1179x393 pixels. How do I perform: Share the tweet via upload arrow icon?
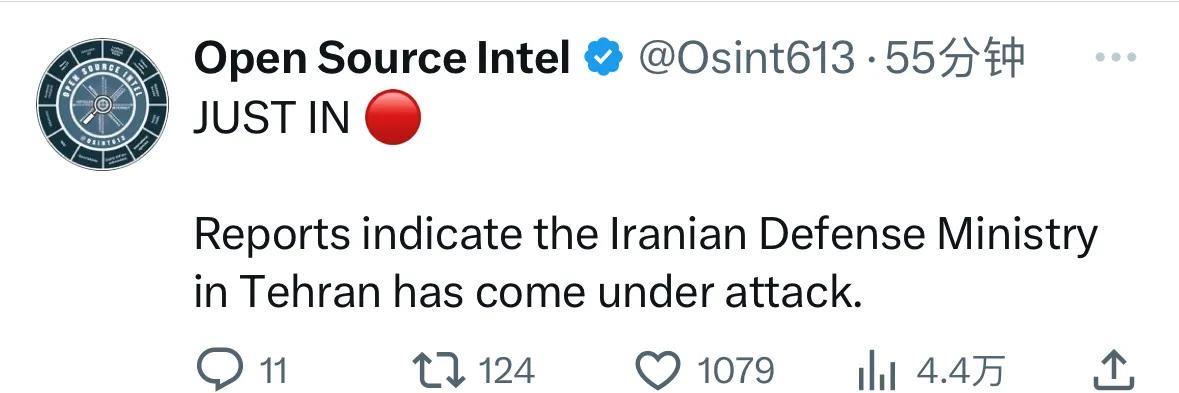pos(1112,370)
